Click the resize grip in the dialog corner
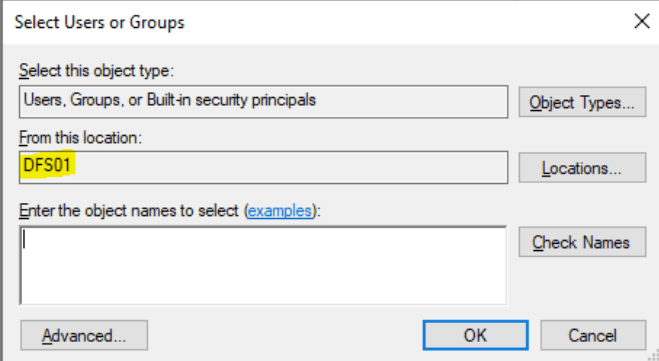The height and width of the screenshot is (361, 659). (x=654, y=356)
